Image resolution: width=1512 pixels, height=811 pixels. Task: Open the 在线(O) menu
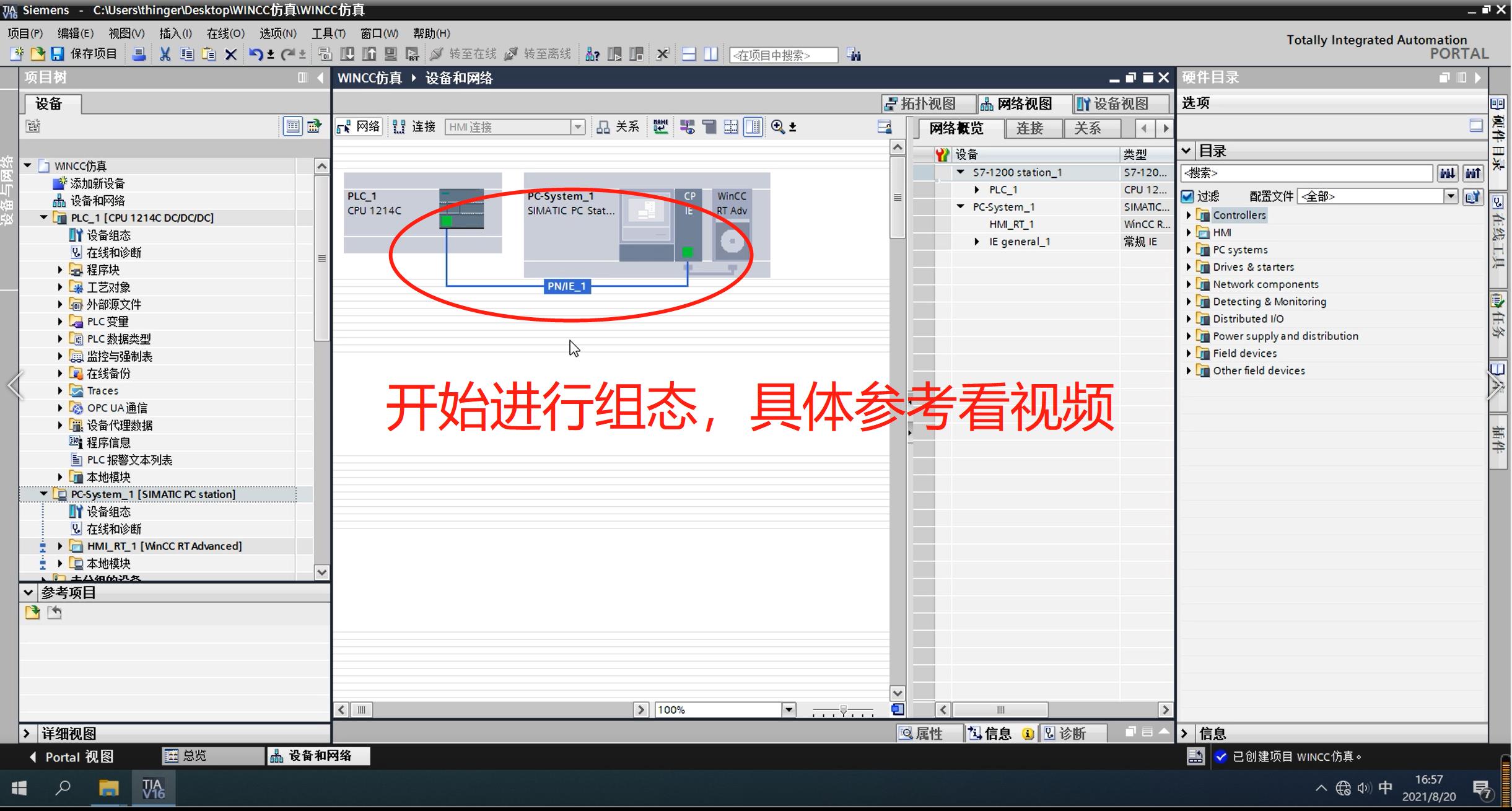click(x=226, y=33)
